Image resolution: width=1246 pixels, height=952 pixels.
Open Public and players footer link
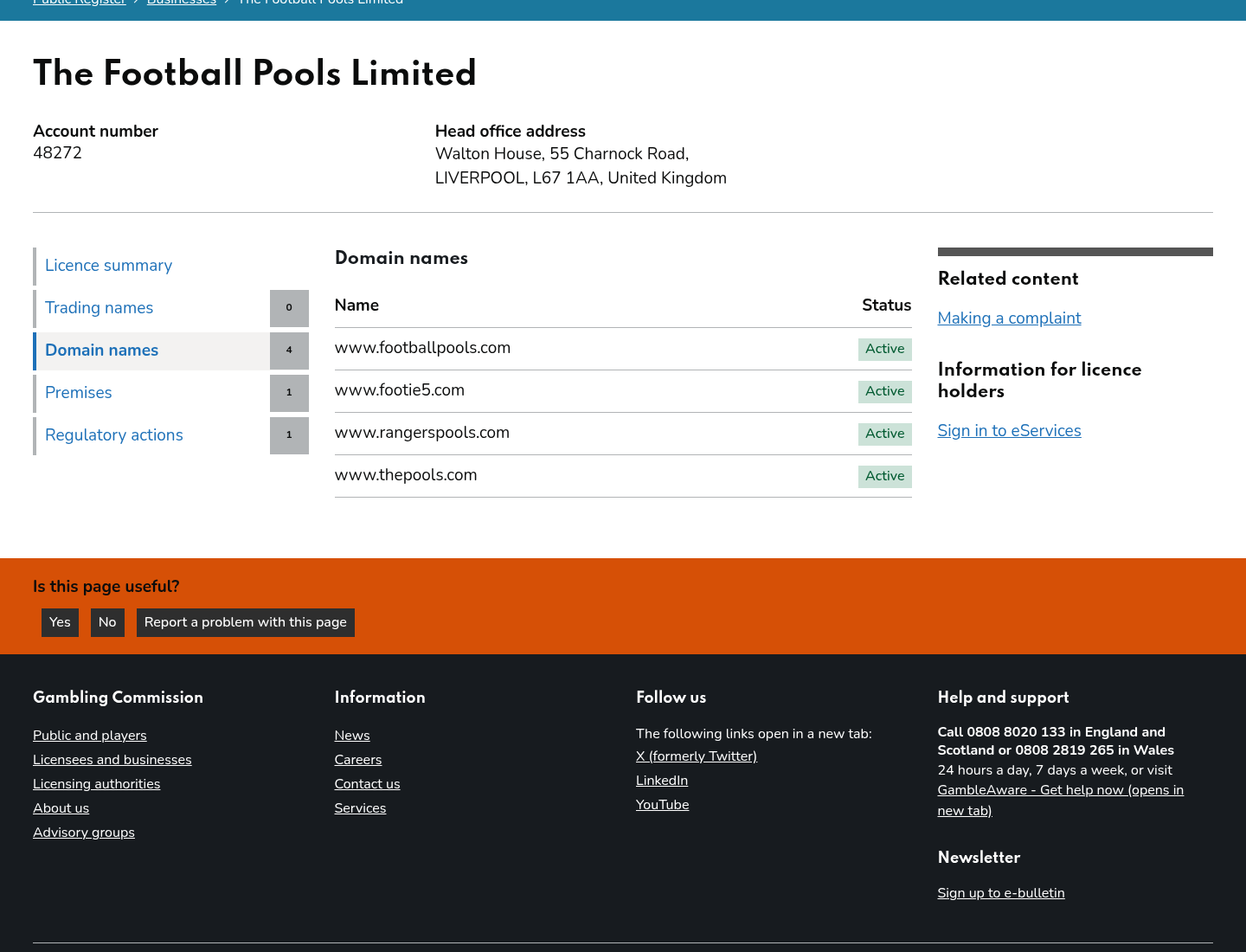coord(90,736)
